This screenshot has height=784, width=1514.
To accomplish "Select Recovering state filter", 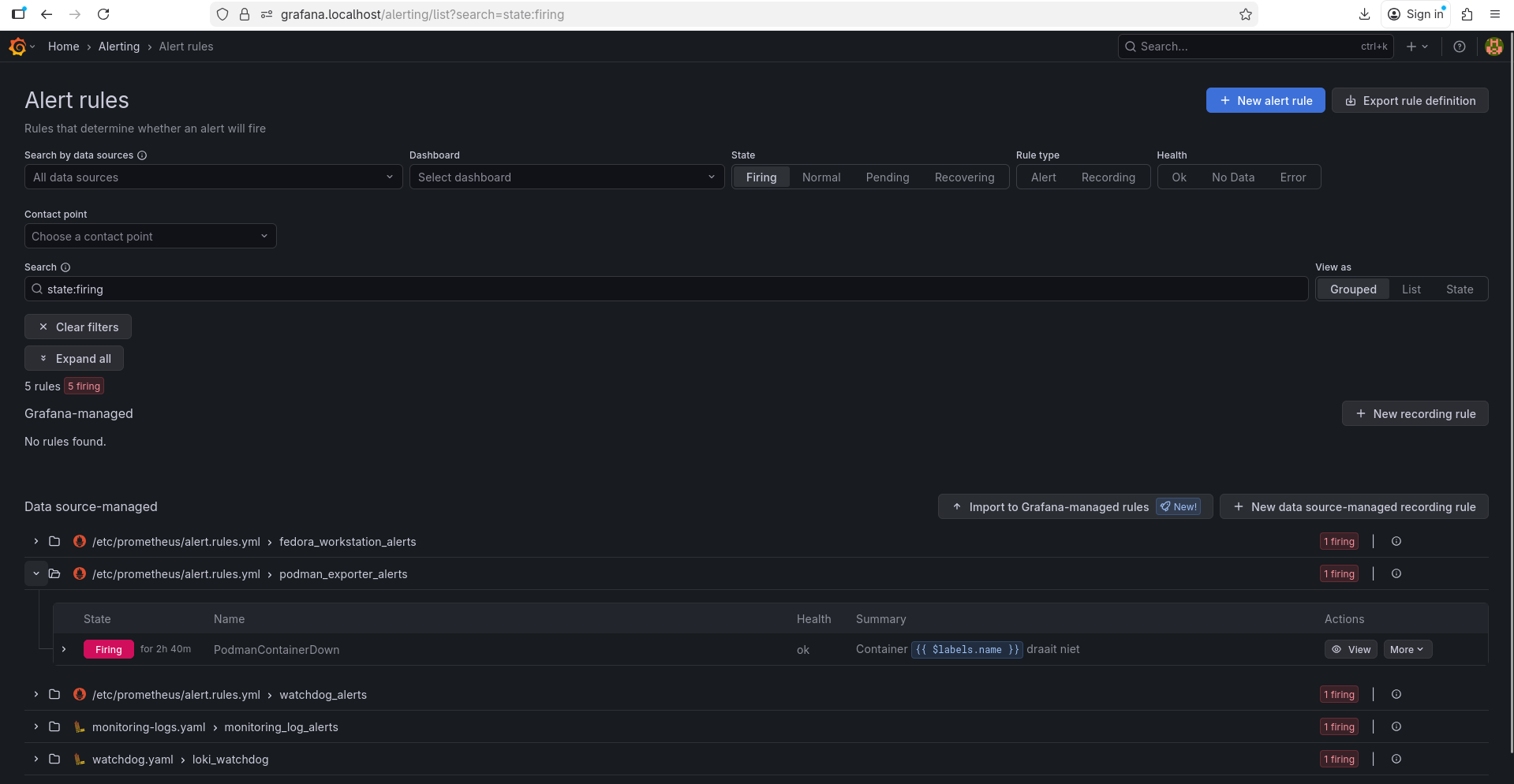I will point(964,177).
